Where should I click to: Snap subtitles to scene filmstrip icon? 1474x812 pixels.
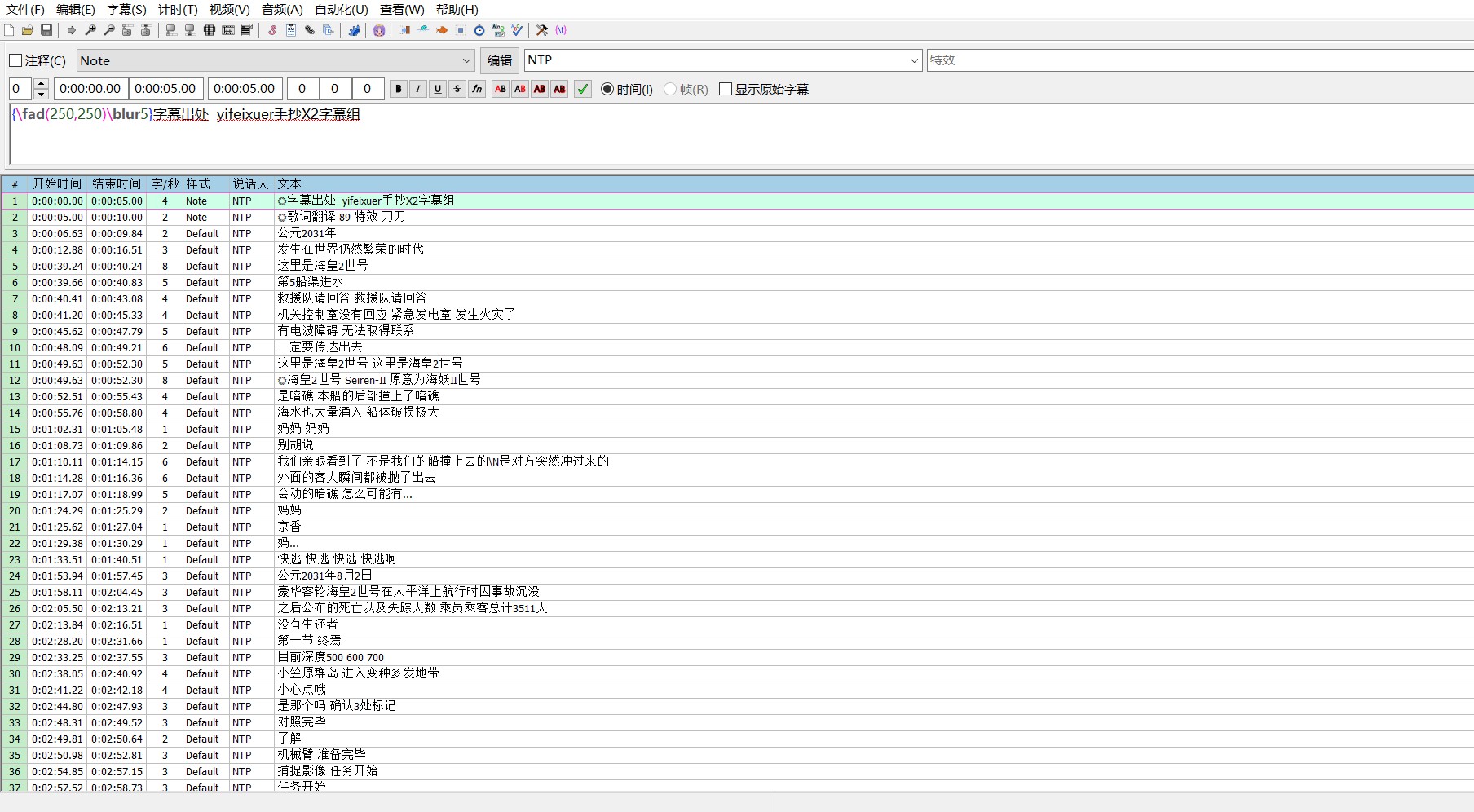point(228,30)
